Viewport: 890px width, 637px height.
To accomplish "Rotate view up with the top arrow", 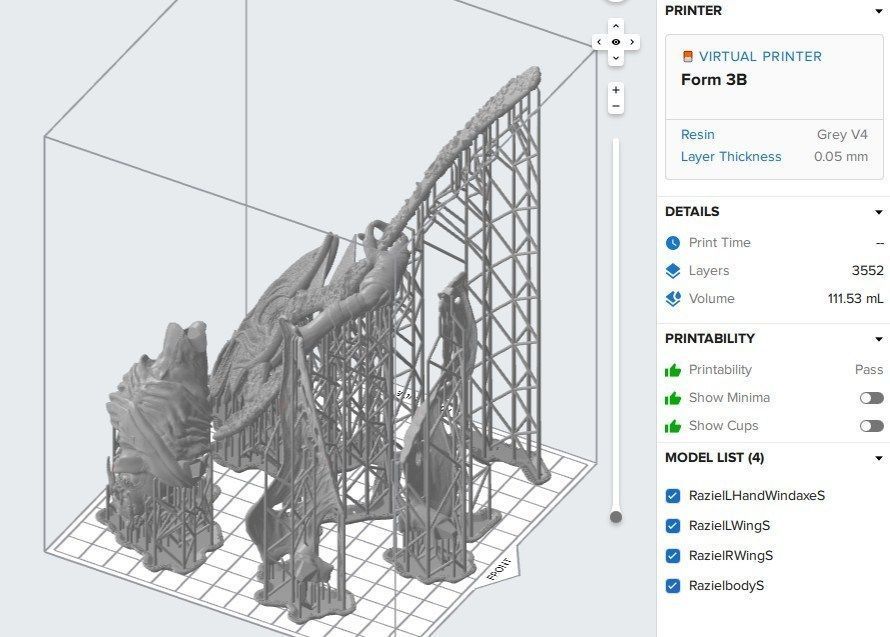I will coord(616,26).
